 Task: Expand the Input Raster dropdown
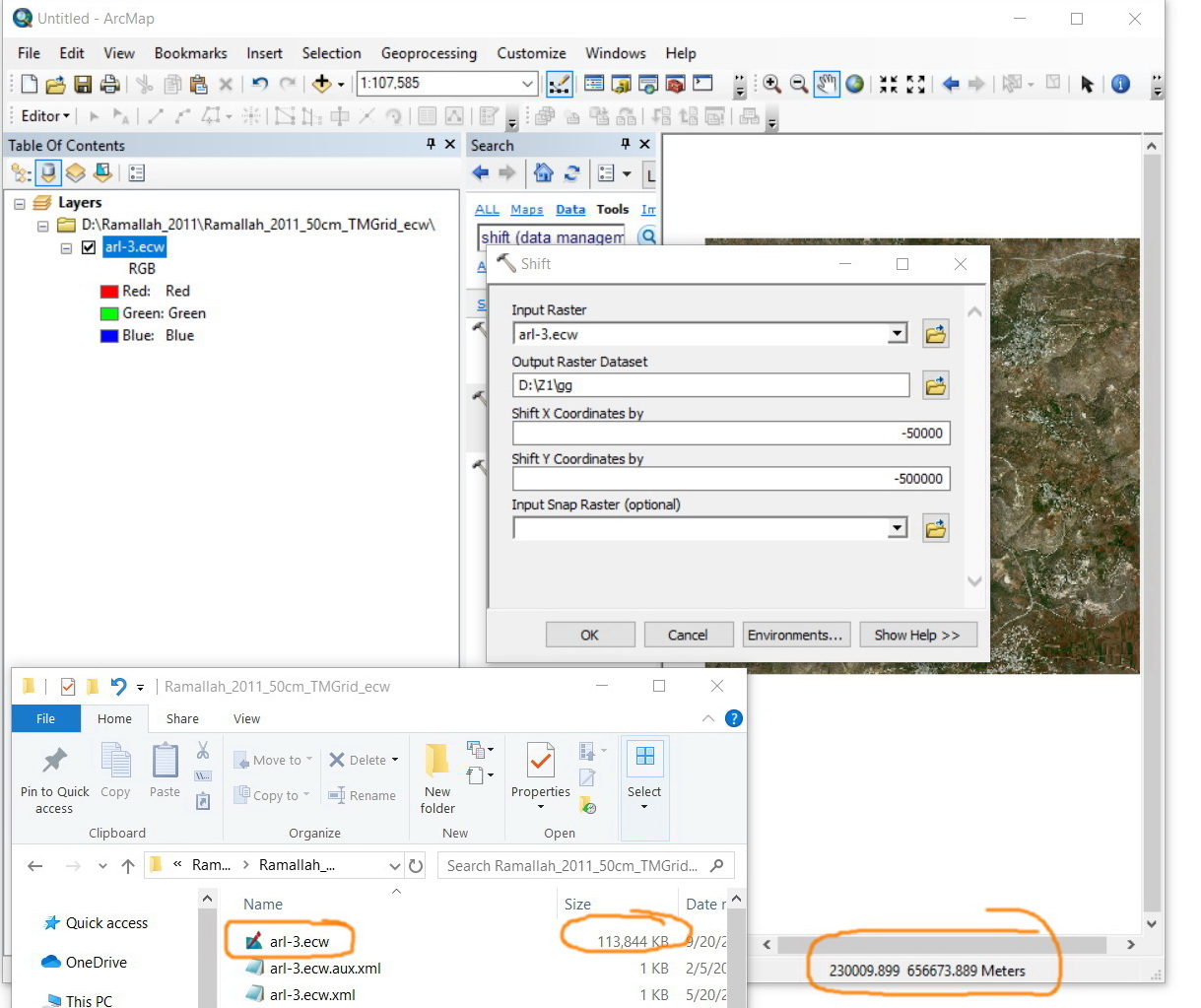pos(897,334)
